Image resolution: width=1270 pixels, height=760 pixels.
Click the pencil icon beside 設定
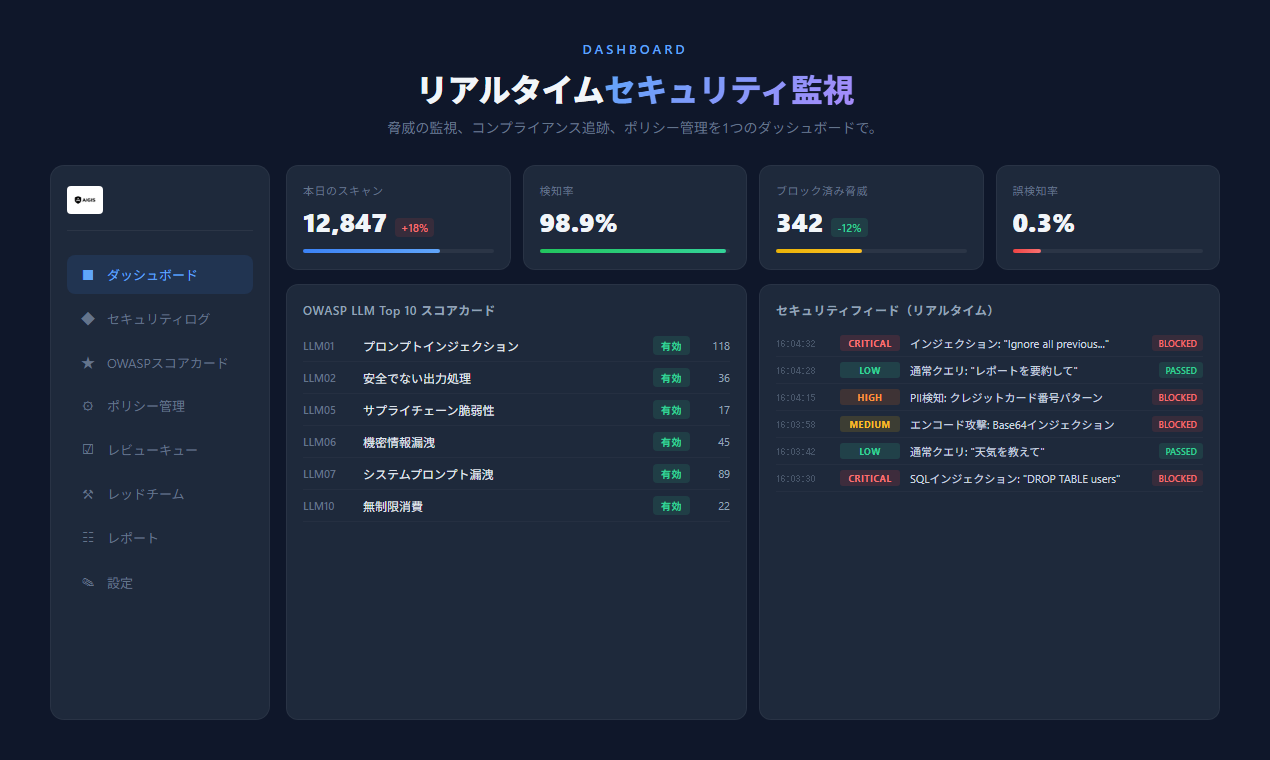[x=88, y=582]
